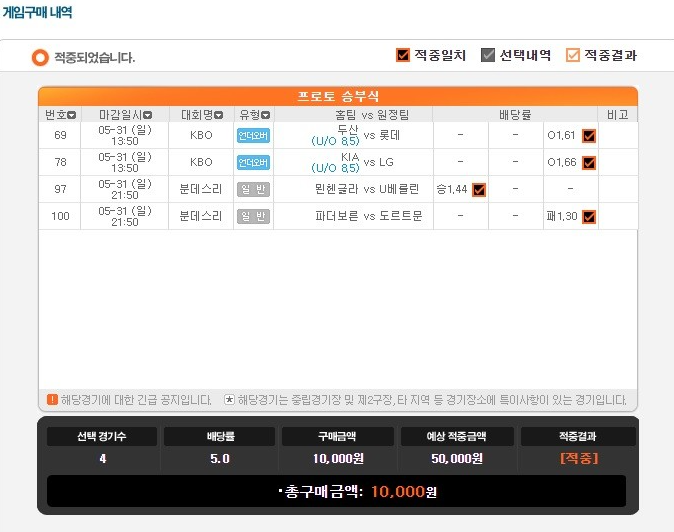Click 파더보른 vs 도르트문 matchup text
The height and width of the screenshot is (532, 674).
pos(369,216)
